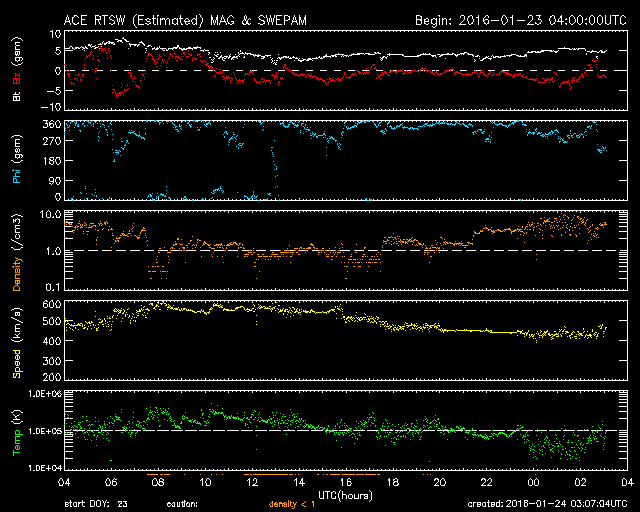The height and width of the screenshot is (512, 640).
Task: Click the '270' tick on the Phi axis
Action: 53,141
